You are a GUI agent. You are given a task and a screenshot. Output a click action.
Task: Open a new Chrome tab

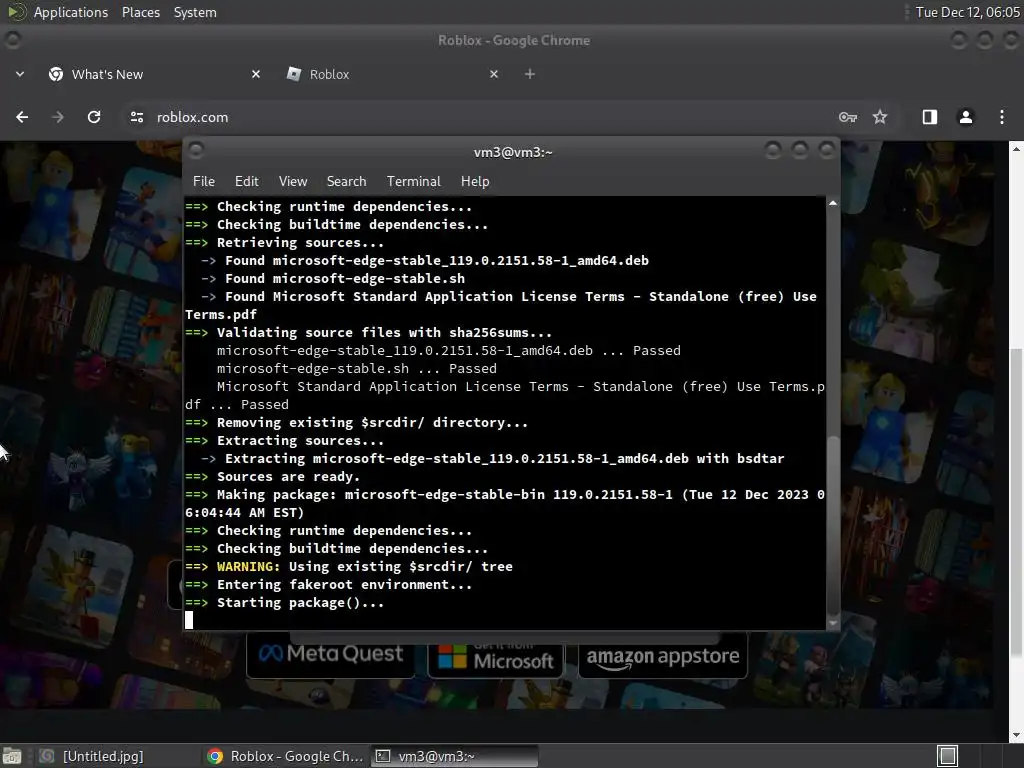[530, 74]
